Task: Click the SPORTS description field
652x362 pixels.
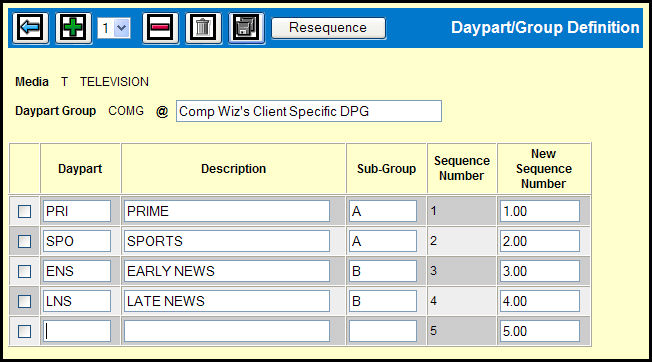Action: [x=227, y=241]
